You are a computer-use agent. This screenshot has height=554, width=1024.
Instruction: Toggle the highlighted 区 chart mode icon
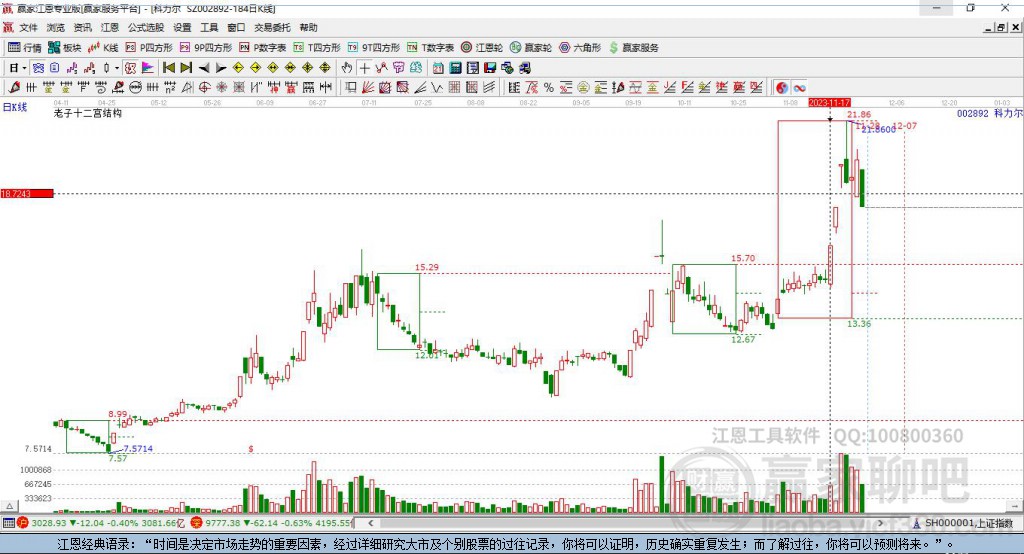130,68
